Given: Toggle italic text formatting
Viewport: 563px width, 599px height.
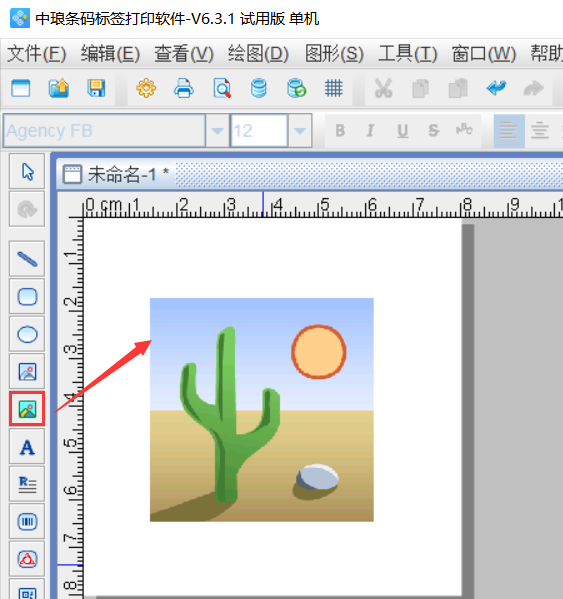Looking at the screenshot, I should (x=370, y=131).
